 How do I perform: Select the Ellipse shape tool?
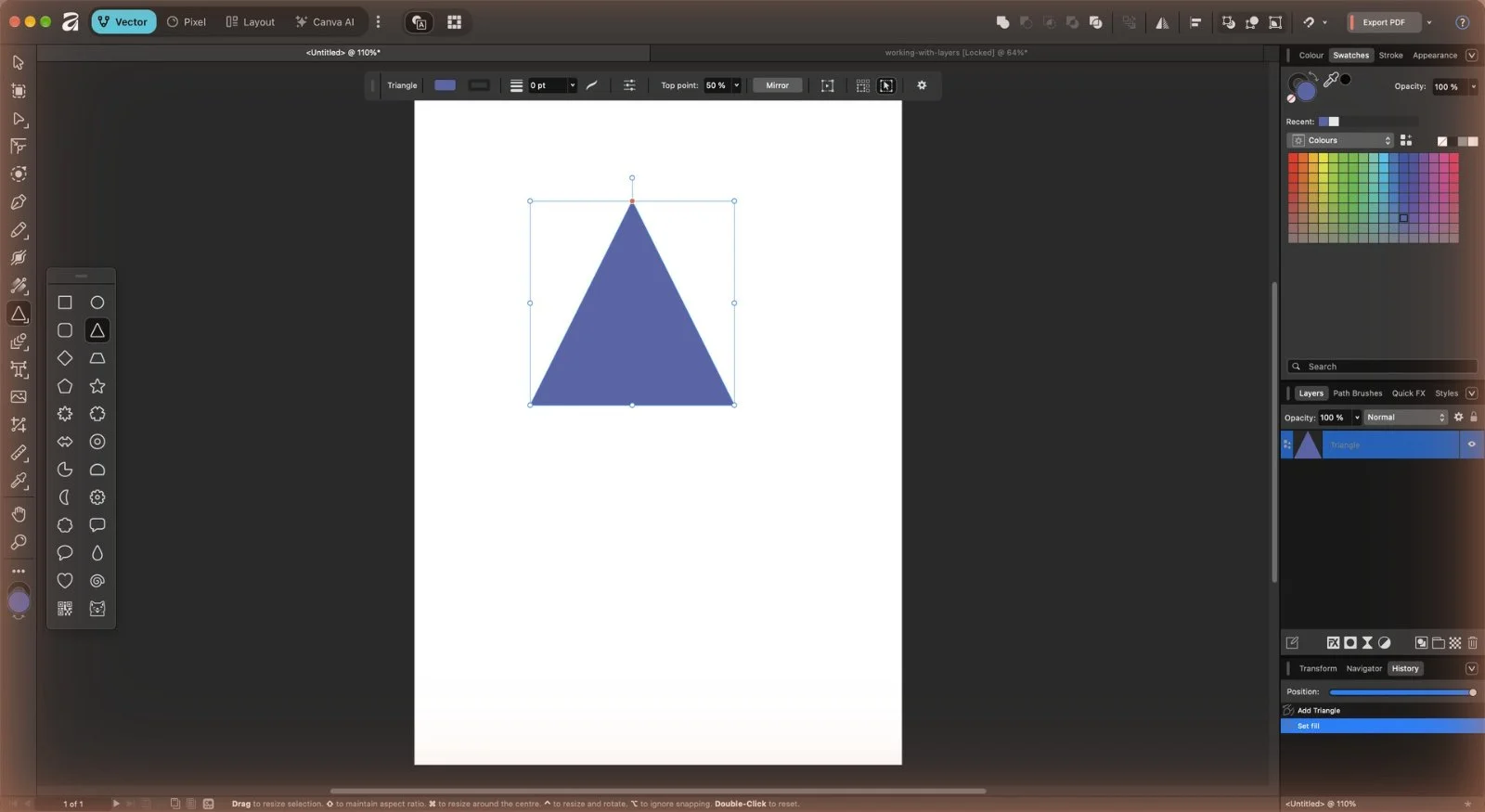tap(97, 303)
